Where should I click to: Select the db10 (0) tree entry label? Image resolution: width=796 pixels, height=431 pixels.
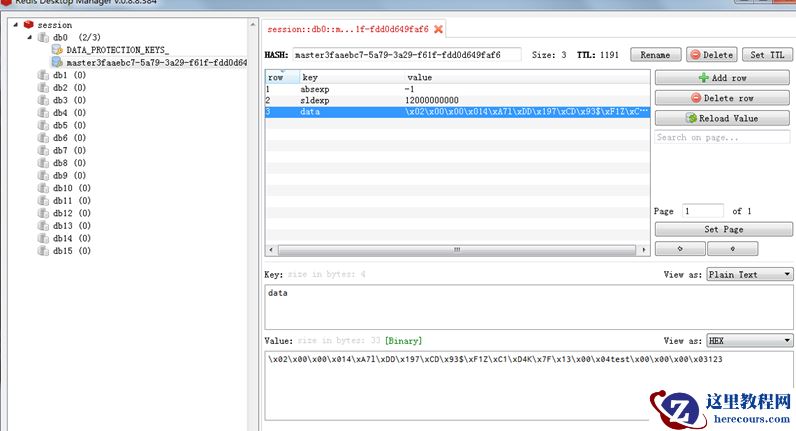coord(72,188)
